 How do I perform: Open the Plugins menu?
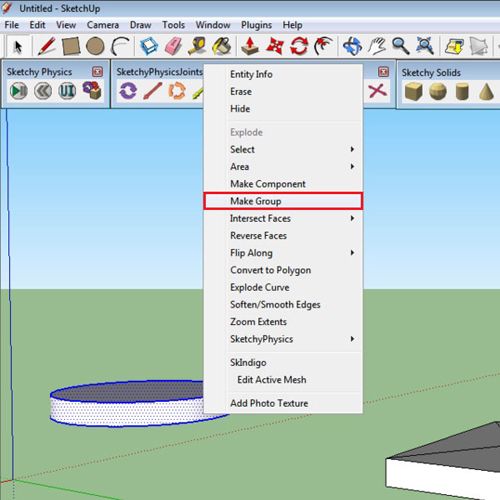[256, 25]
